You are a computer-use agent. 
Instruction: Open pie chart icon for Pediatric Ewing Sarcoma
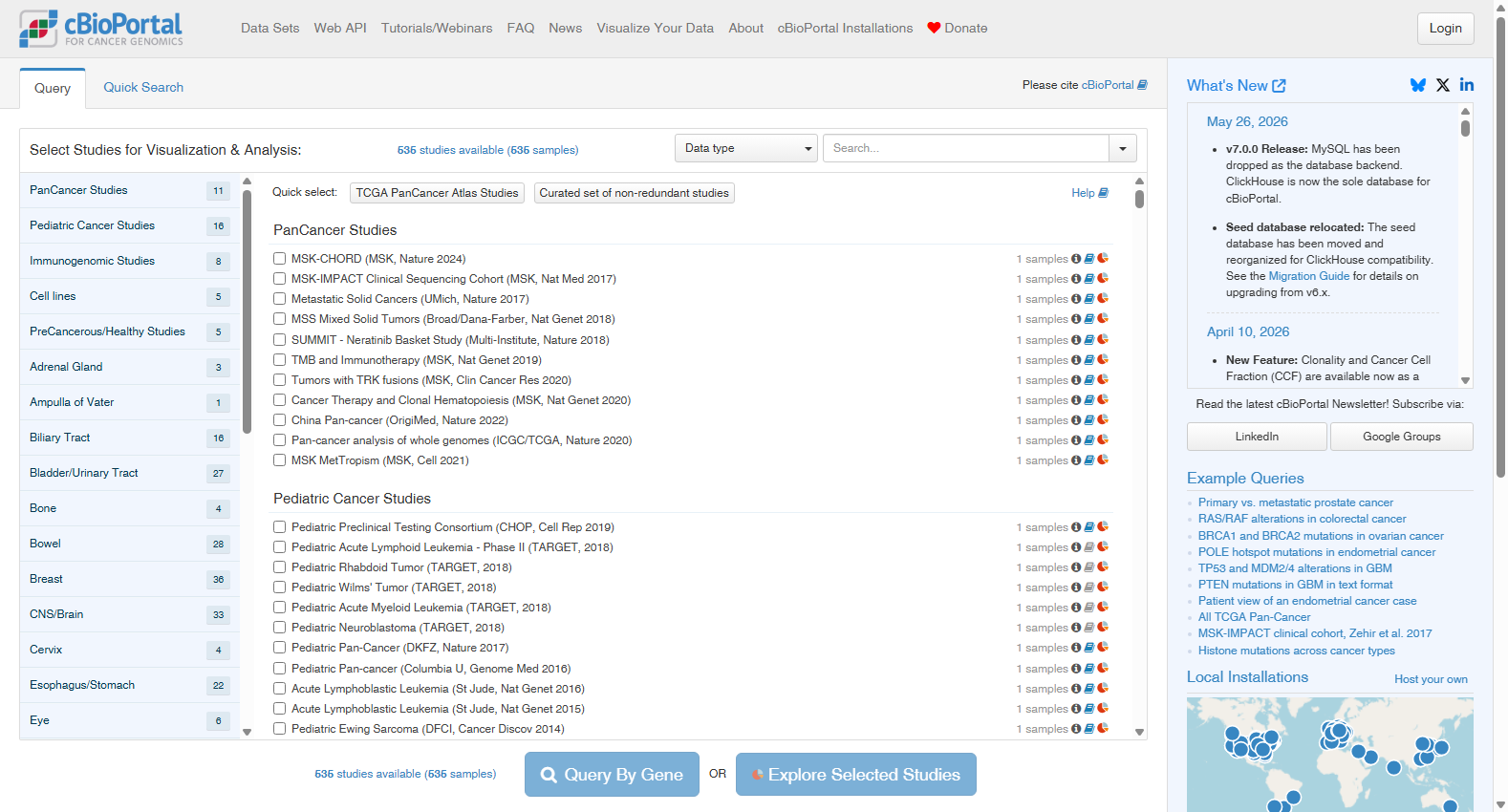(1103, 729)
